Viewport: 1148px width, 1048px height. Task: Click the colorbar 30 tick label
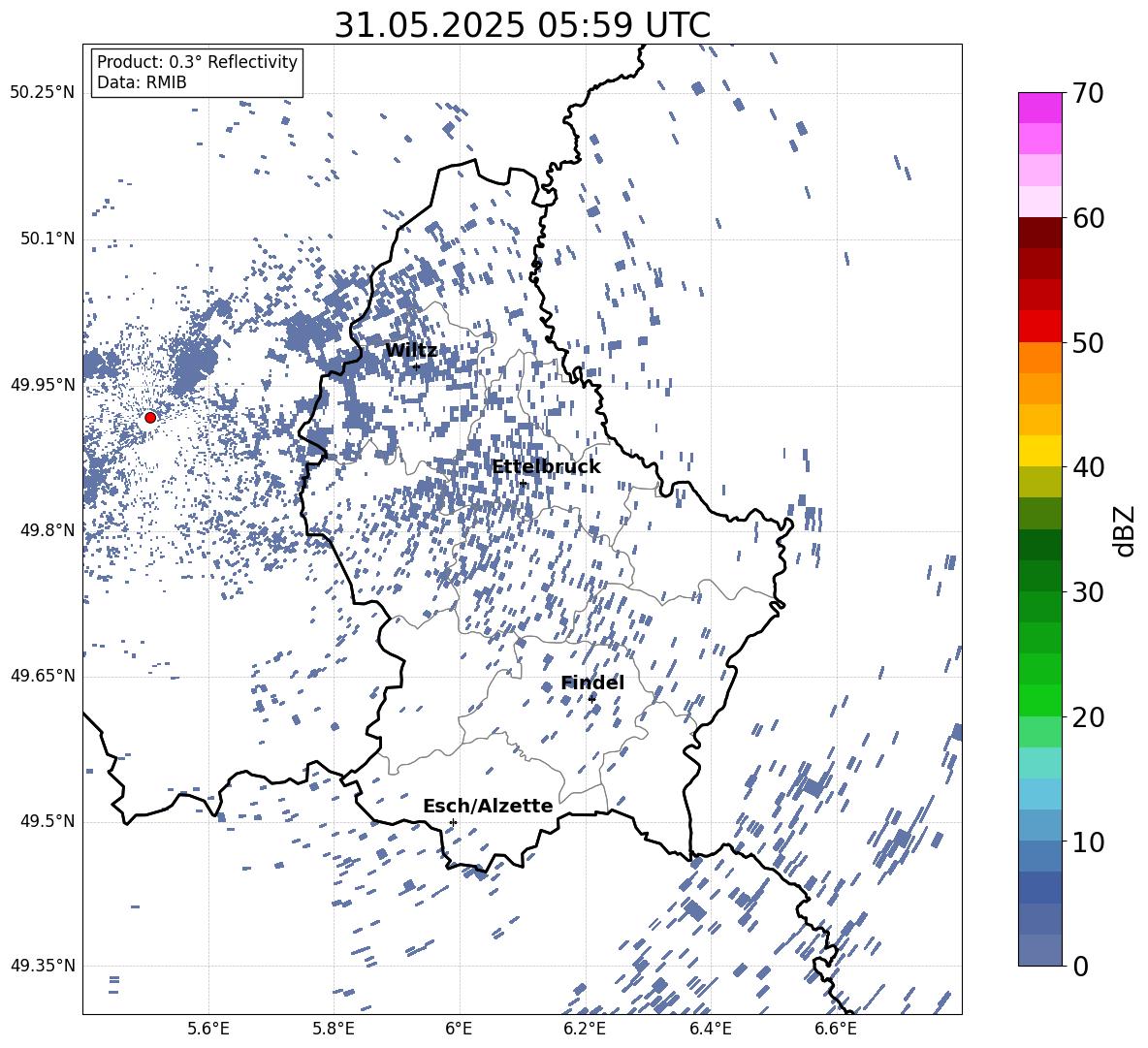[x=1088, y=592]
